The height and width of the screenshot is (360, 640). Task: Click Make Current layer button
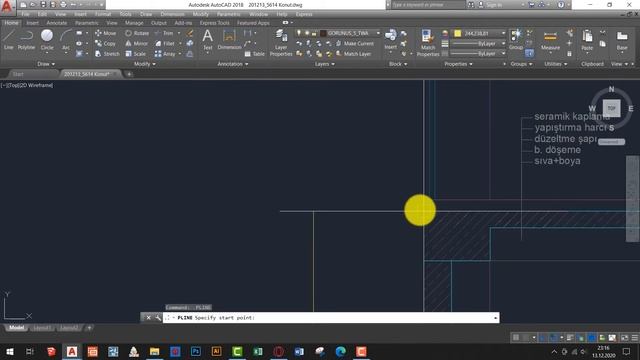point(354,43)
